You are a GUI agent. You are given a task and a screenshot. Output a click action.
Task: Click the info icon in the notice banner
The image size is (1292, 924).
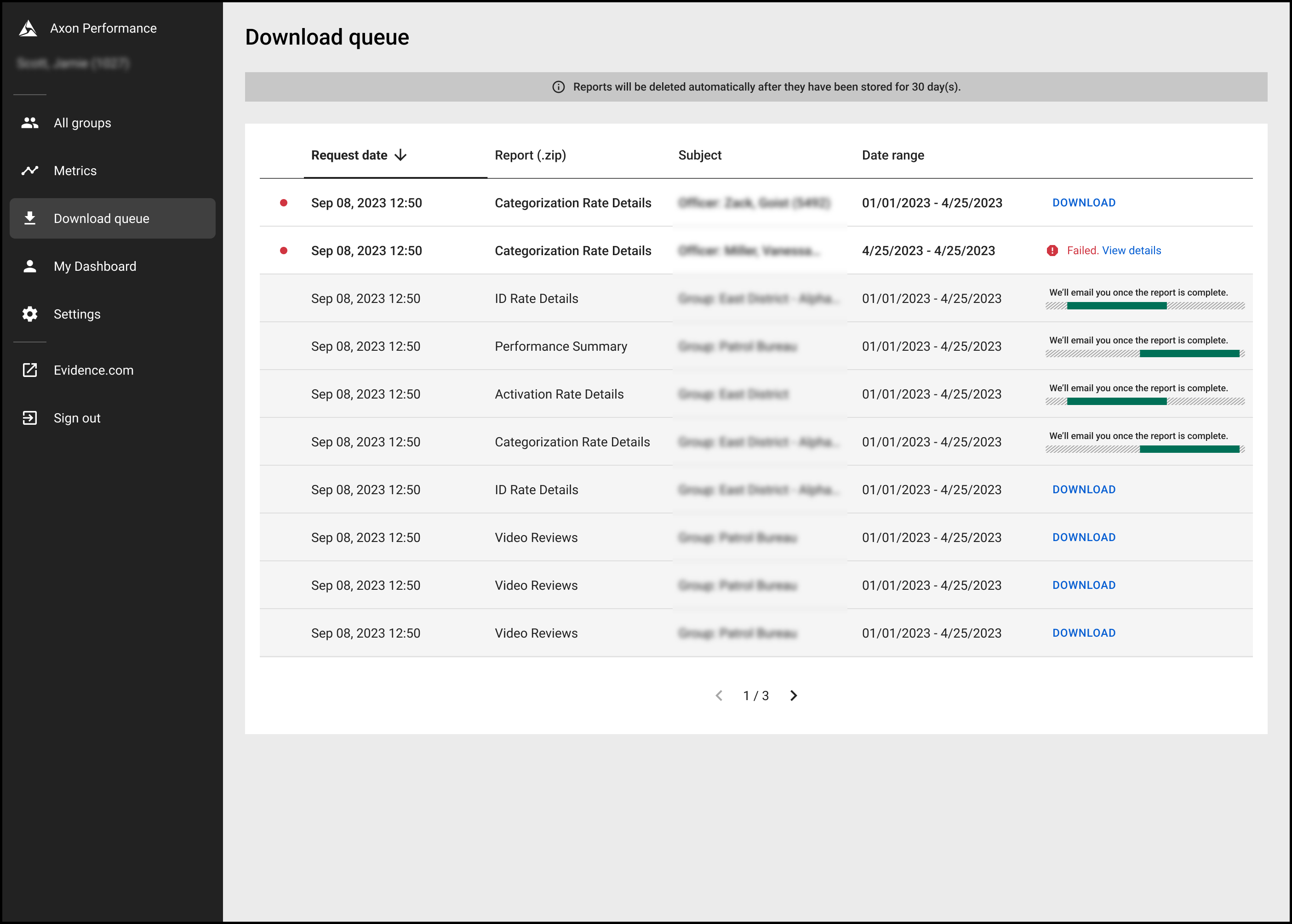click(558, 87)
